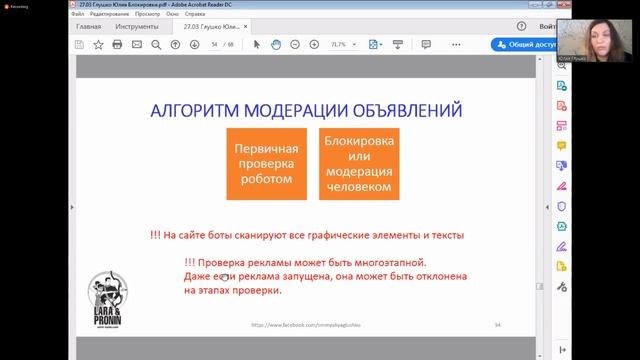
Task: Open the Справка menu
Action: coord(195,14)
